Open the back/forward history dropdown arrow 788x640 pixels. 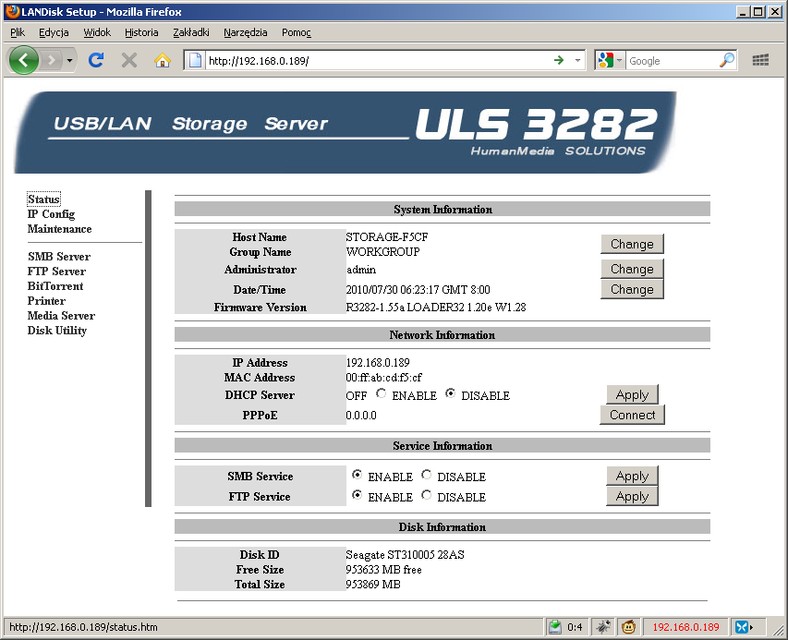click(70, 60)
